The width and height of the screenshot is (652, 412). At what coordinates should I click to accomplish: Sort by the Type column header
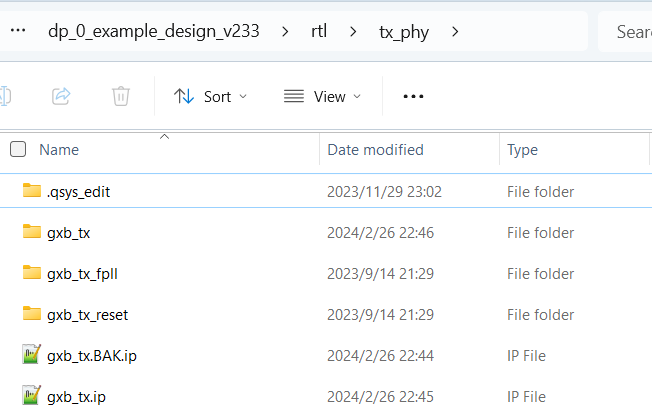point(522,150)
